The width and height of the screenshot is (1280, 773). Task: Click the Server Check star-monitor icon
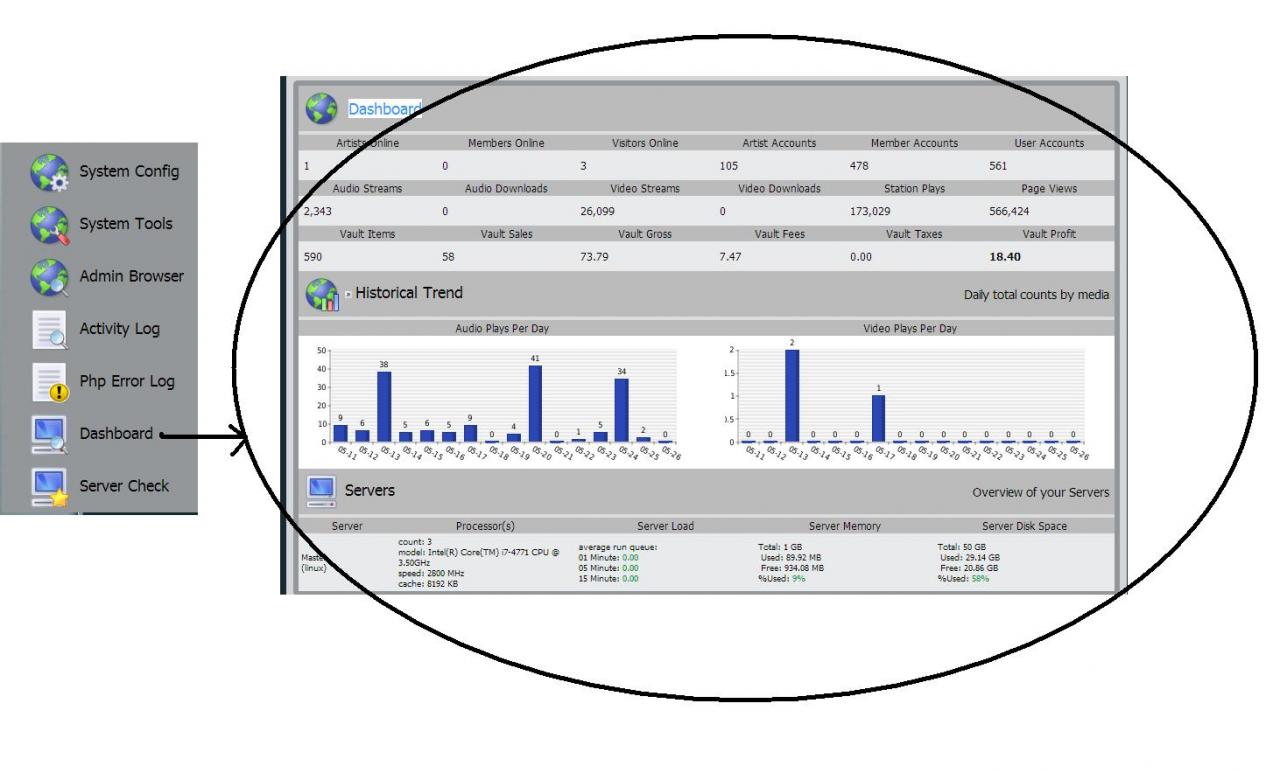coord(49,487)
